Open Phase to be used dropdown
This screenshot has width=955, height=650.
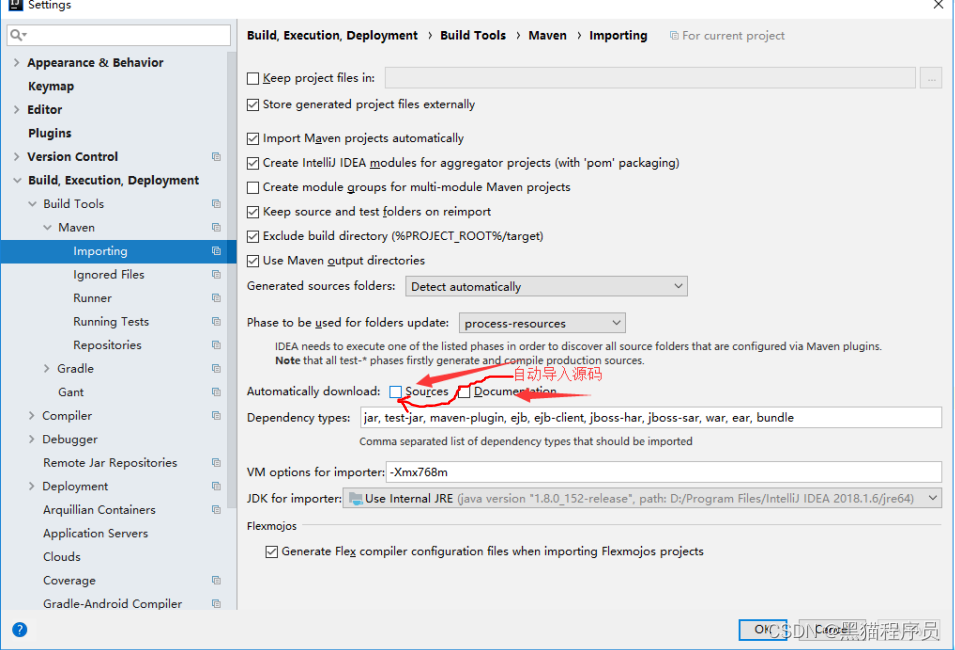coord(542,323)
